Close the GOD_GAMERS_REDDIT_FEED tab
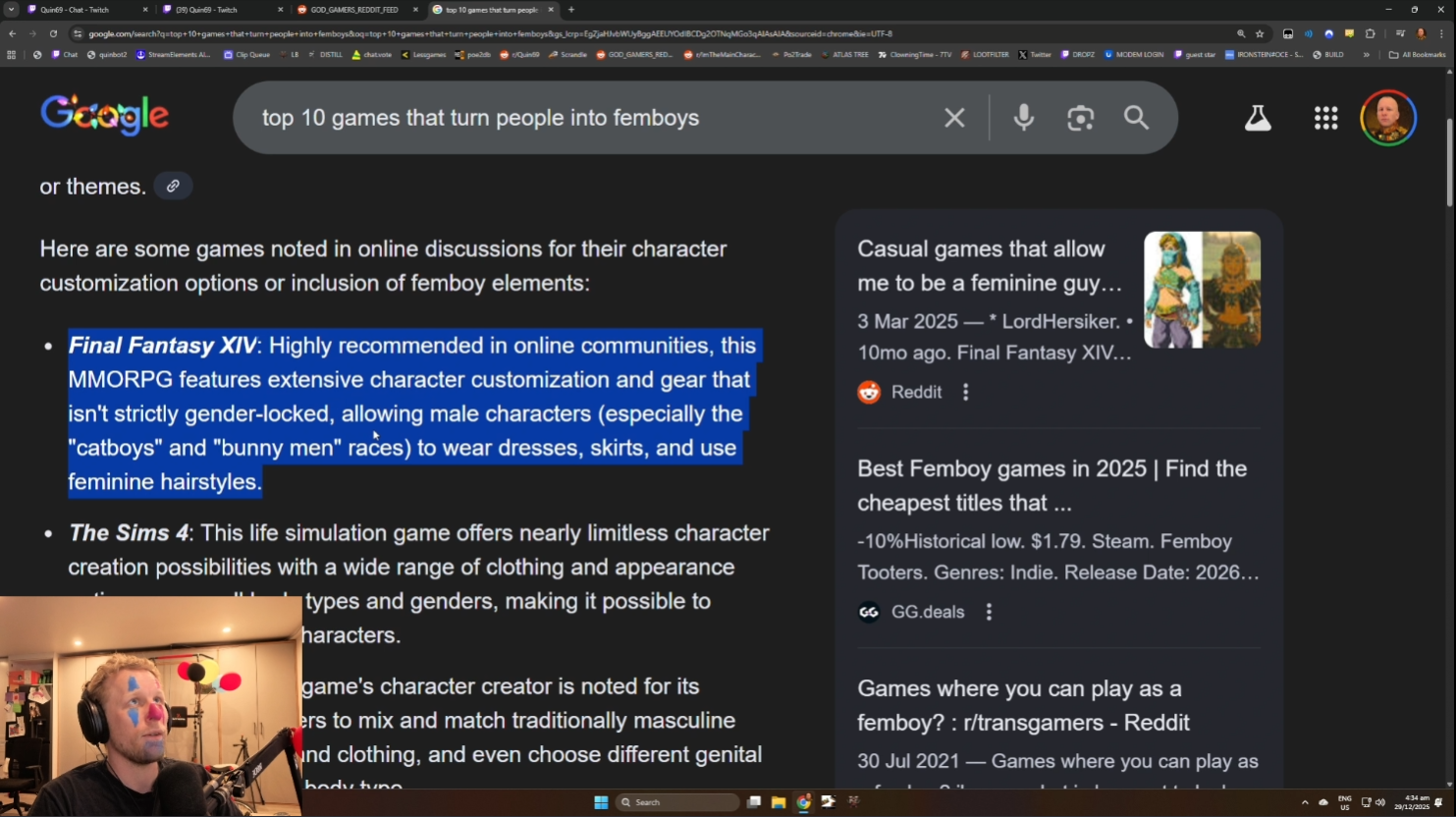Image resolution: width=1456 pixels, height=817 pixels. tap(415, 10)
